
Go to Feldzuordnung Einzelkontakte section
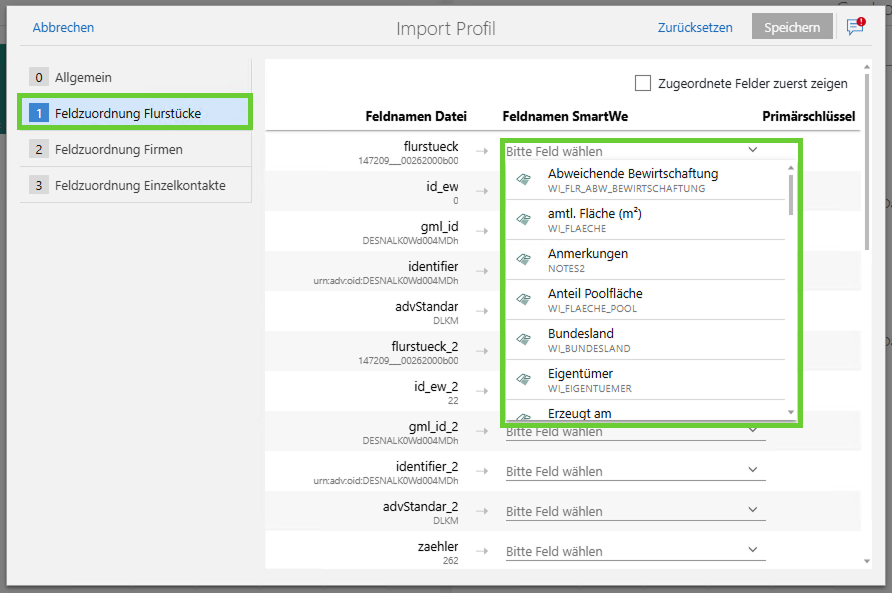(x=139, y=185)
